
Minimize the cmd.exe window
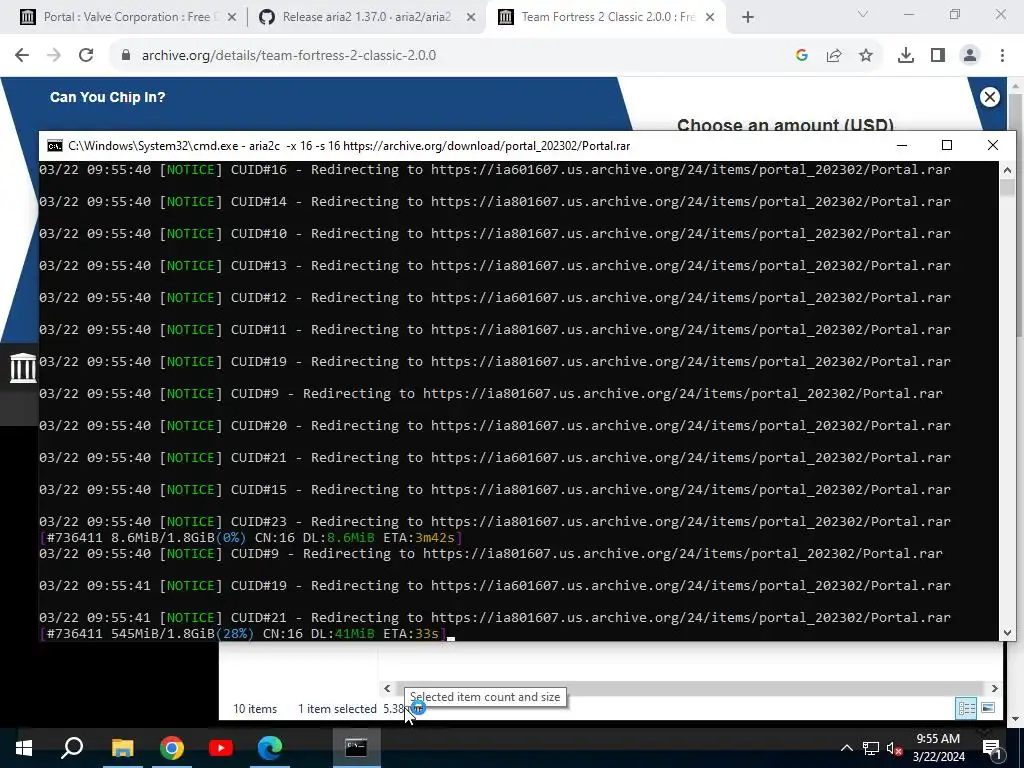click(902, 145)
